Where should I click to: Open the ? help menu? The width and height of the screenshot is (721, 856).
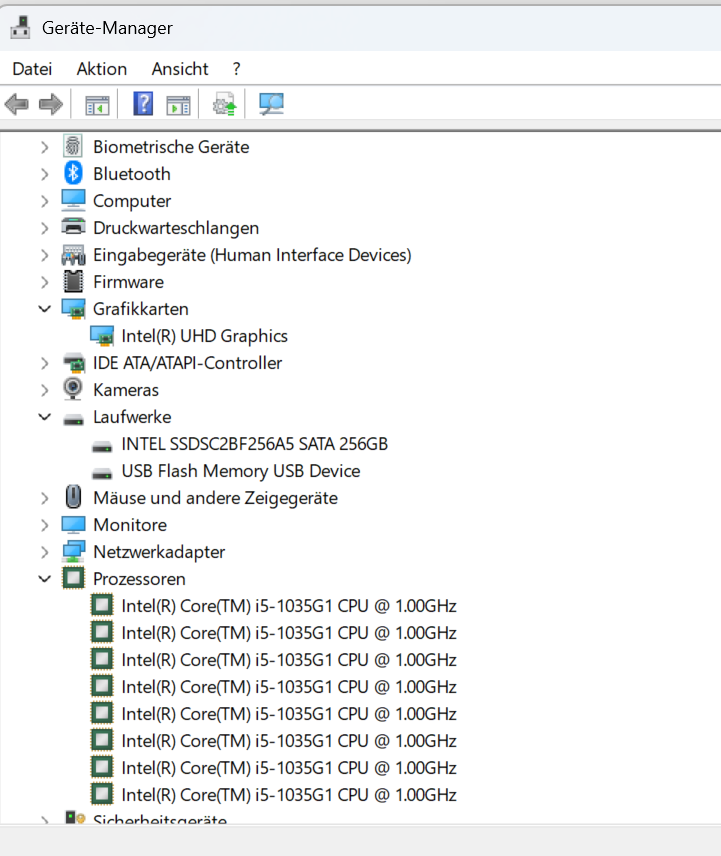click(x=236, y=69)
